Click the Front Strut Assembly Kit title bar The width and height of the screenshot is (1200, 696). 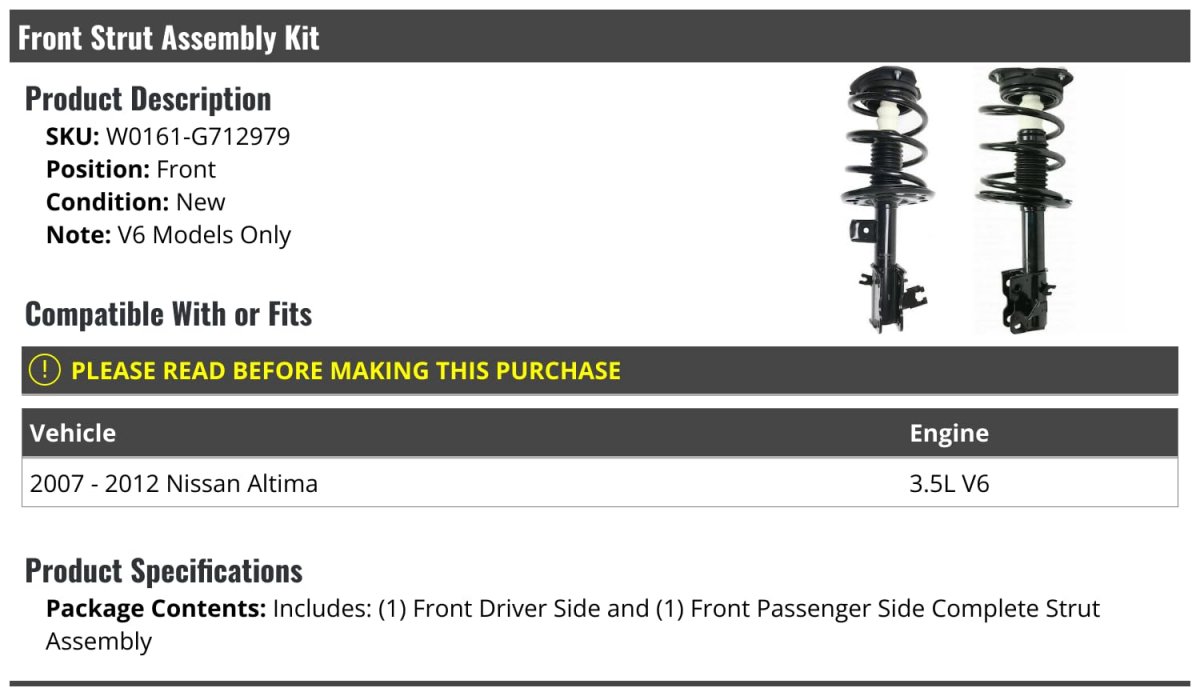[600, 37]
